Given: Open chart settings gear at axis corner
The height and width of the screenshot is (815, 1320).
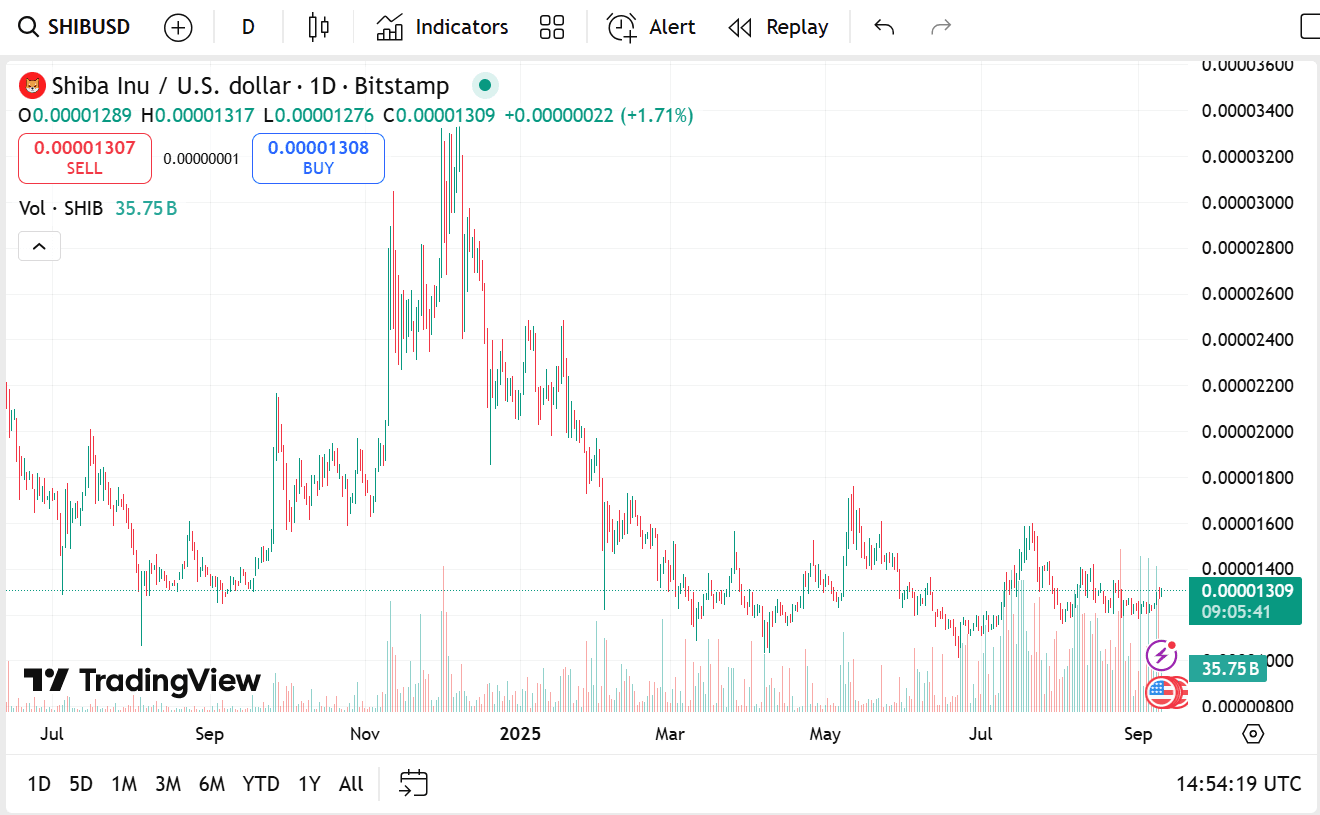Looking at the screenshot, I should (1253, 734).
